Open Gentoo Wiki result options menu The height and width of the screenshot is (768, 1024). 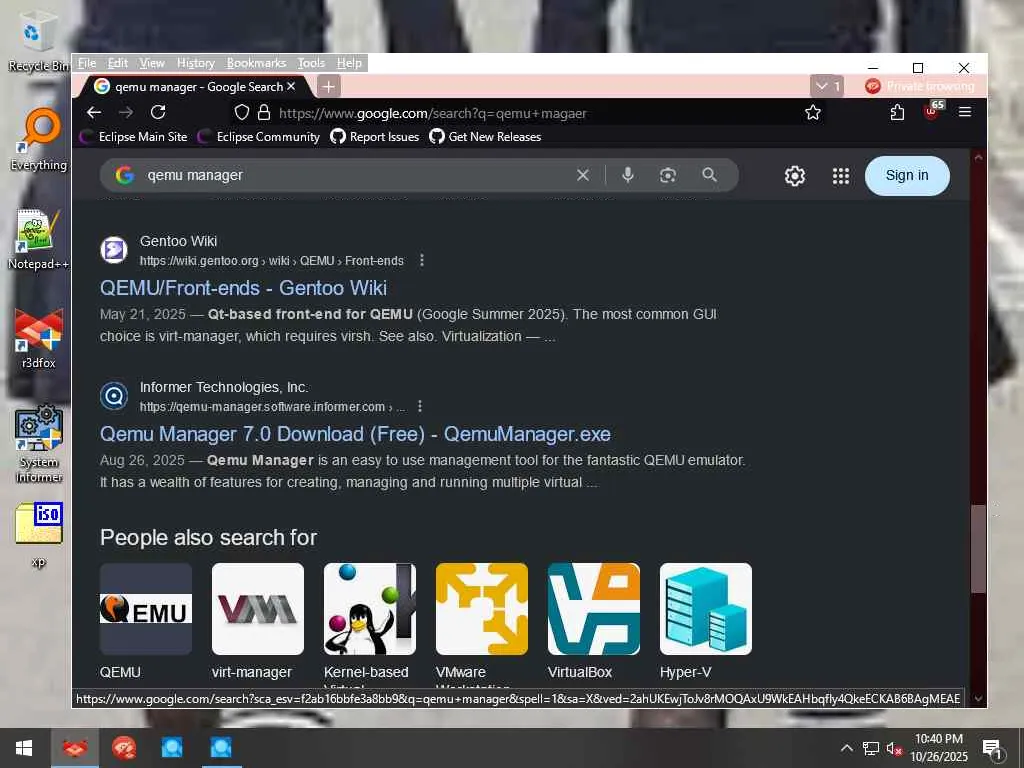pos(422,261)
